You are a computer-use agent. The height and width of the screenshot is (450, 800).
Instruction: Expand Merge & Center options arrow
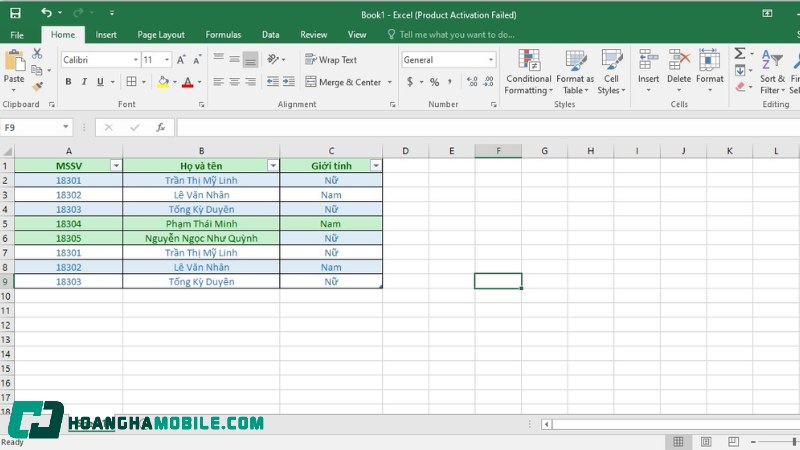click(x=390, y=82)
